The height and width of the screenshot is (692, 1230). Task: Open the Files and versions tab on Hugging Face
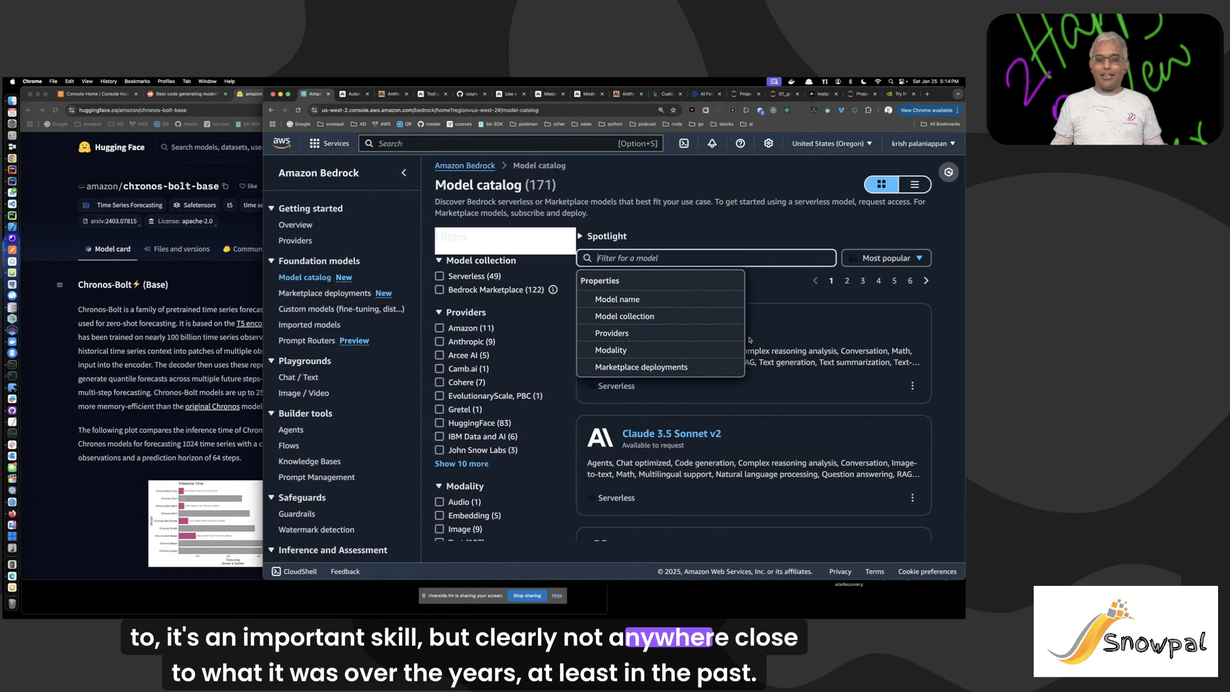pos(177,249)
